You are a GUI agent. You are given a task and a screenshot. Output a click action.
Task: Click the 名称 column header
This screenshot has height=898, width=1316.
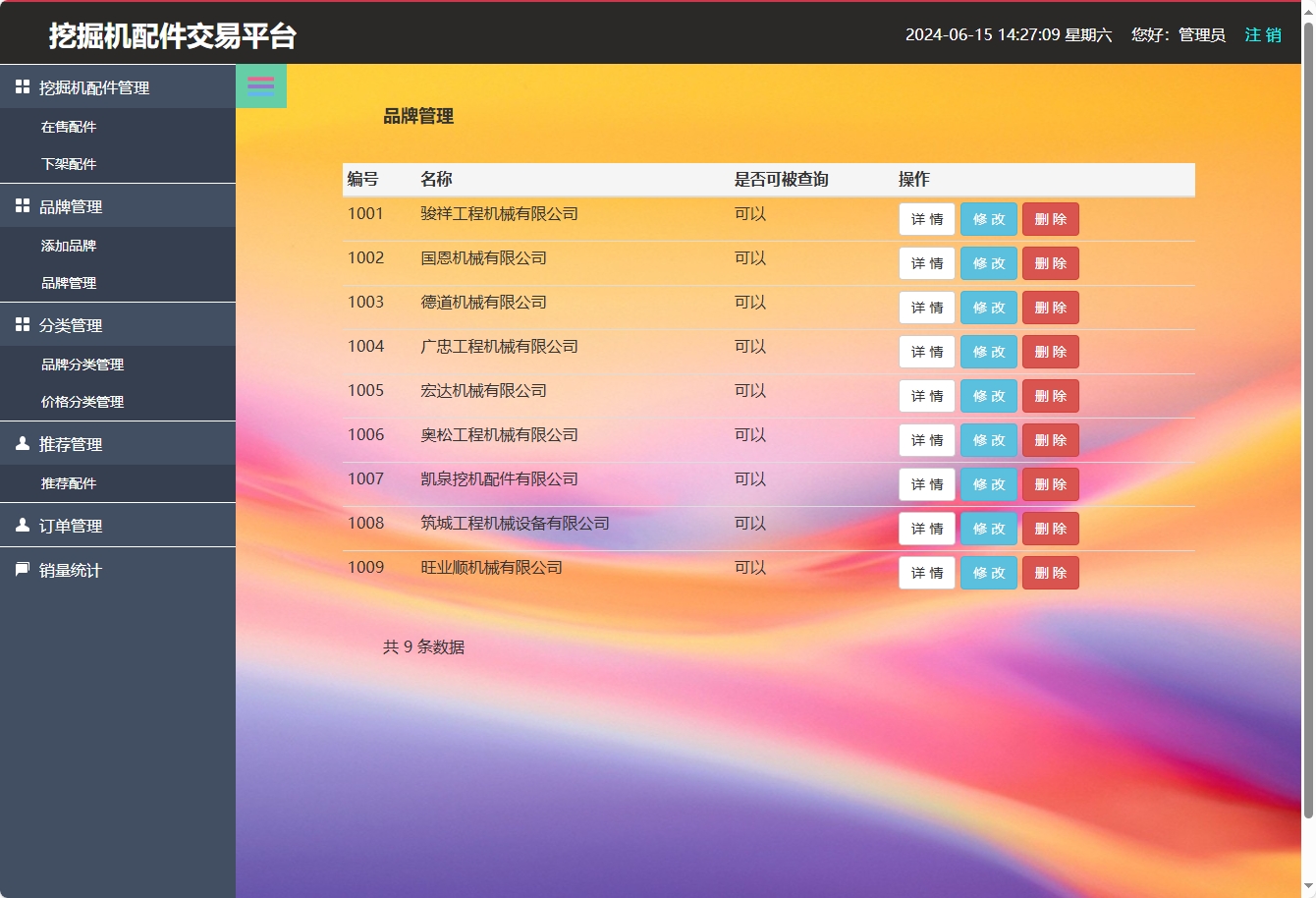pos(433,179)
